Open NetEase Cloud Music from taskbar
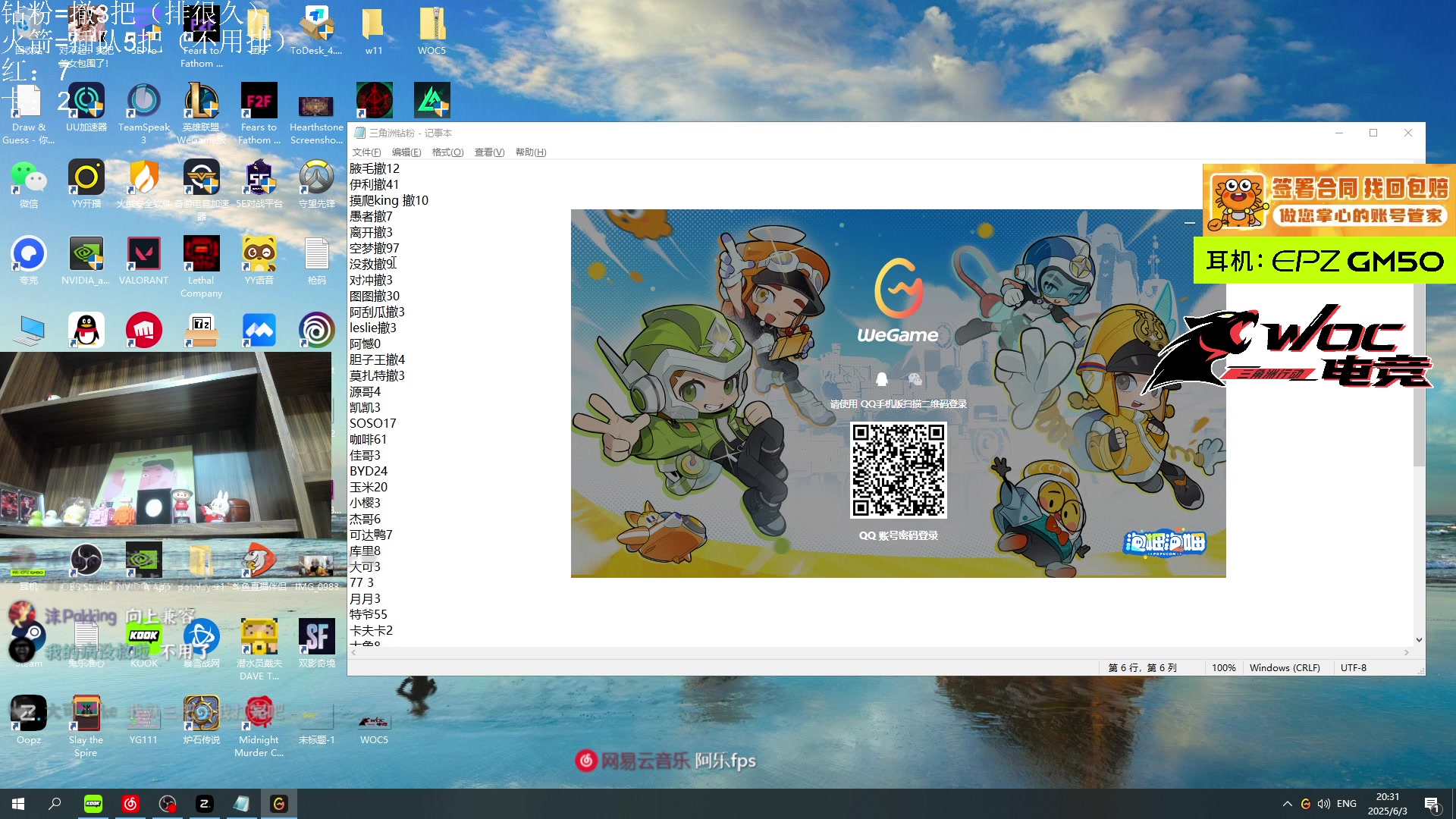 tap(130, 804)
